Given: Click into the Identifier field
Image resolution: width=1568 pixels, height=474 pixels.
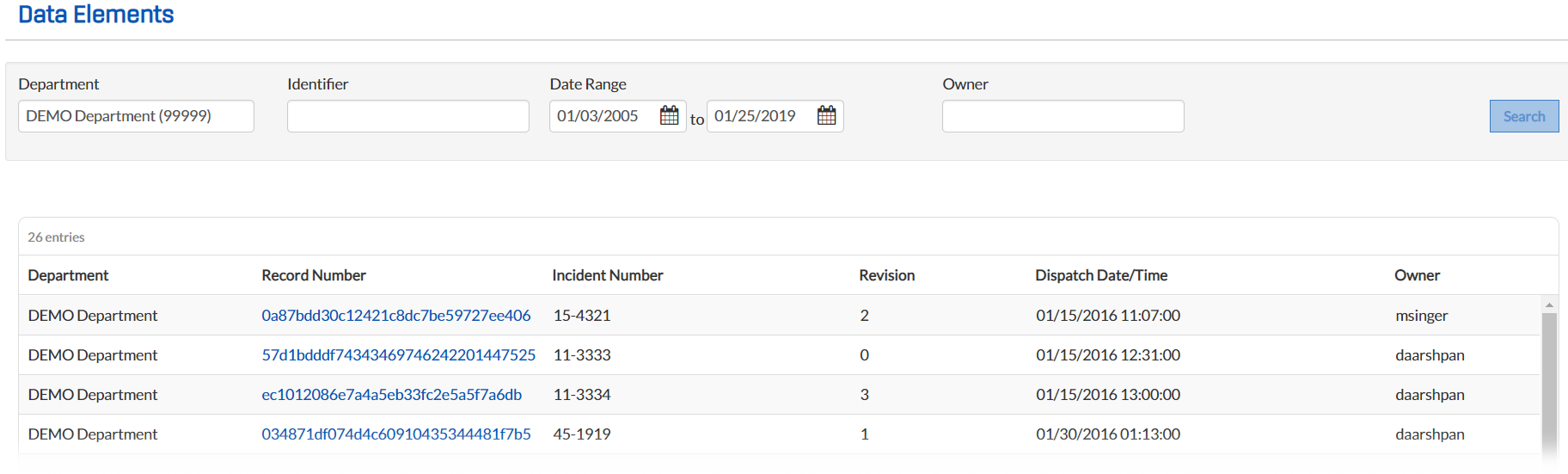Looking at the screenshot, I should (408, 116).
